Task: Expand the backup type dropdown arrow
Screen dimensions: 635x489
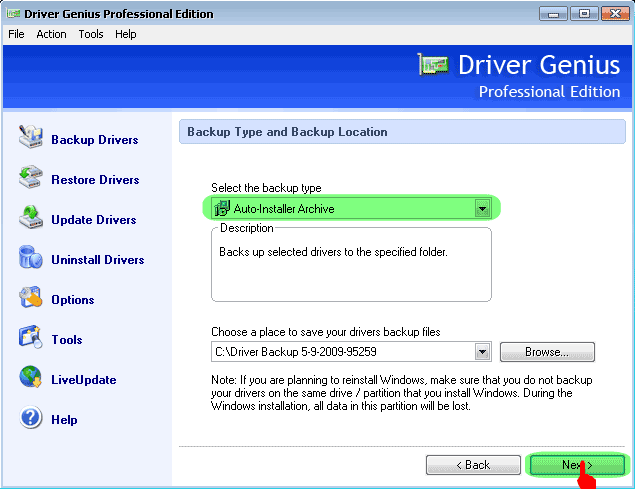Action: pos(482,209)
